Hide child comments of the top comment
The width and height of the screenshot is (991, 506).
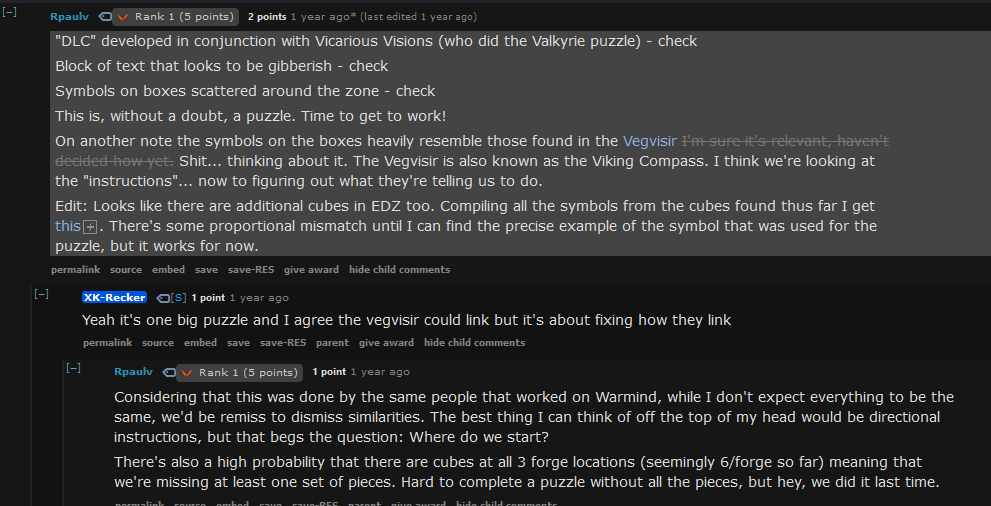[399, 270]
